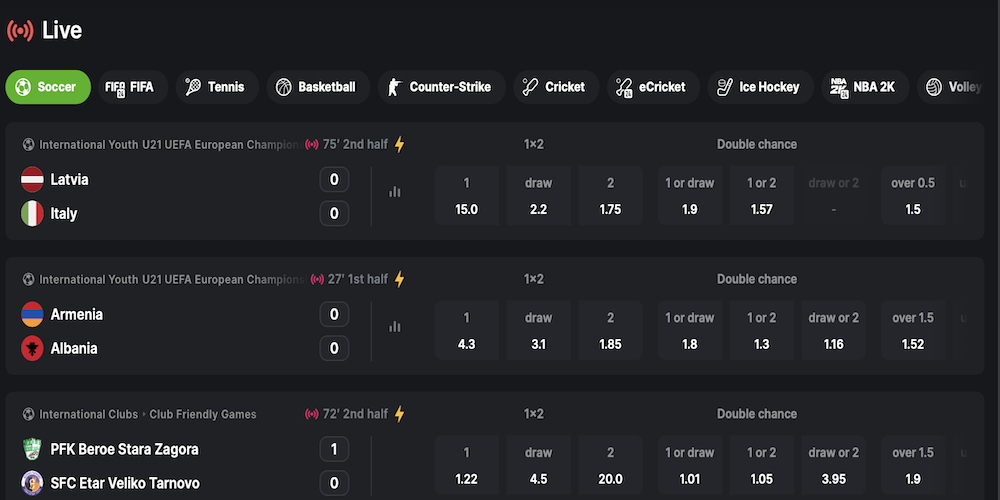
Task: Select the Soccer sport tab
Action: pyautogui.click(x=47, y=87)
